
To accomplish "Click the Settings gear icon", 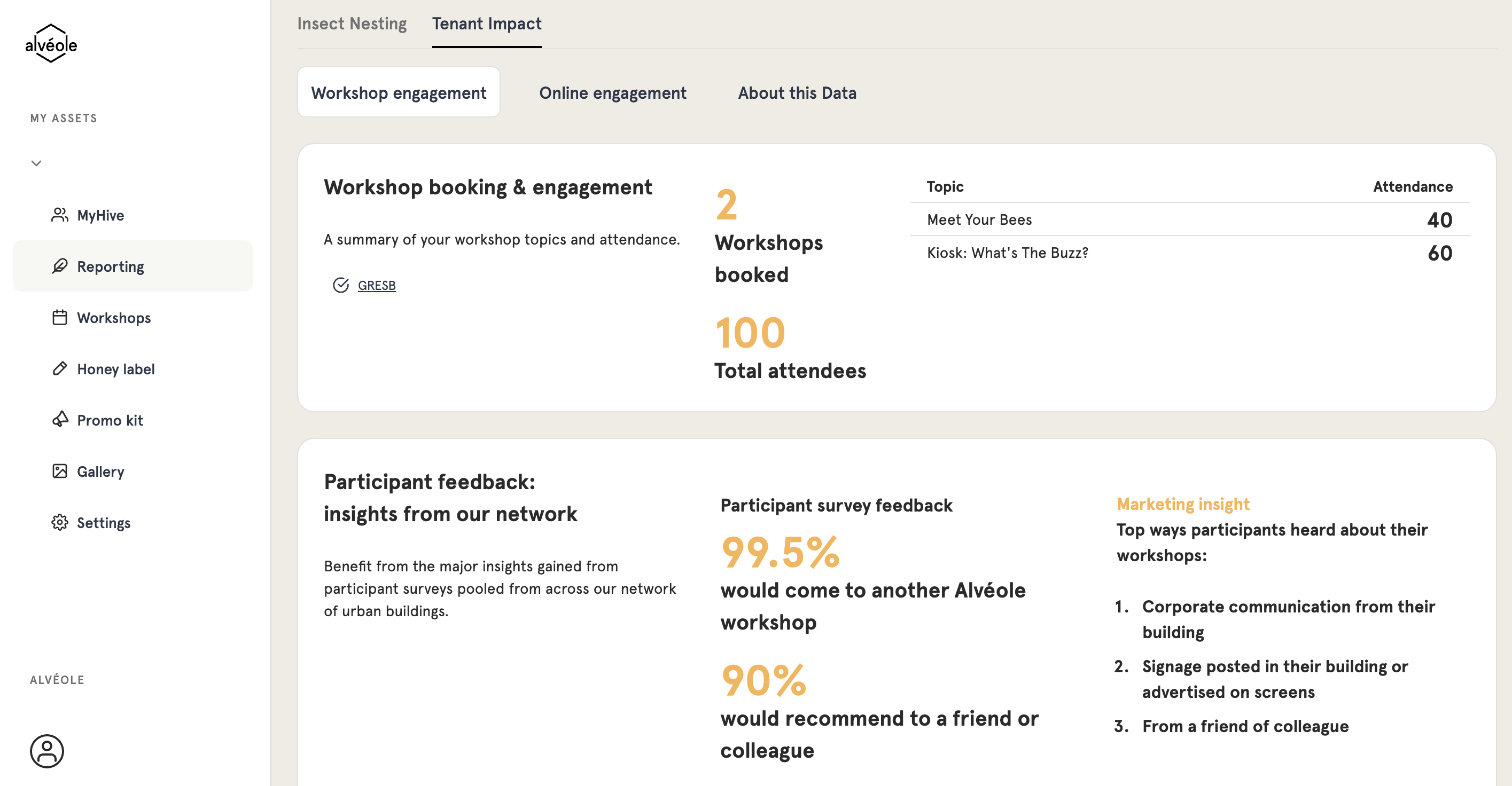I will pos(59,522).
